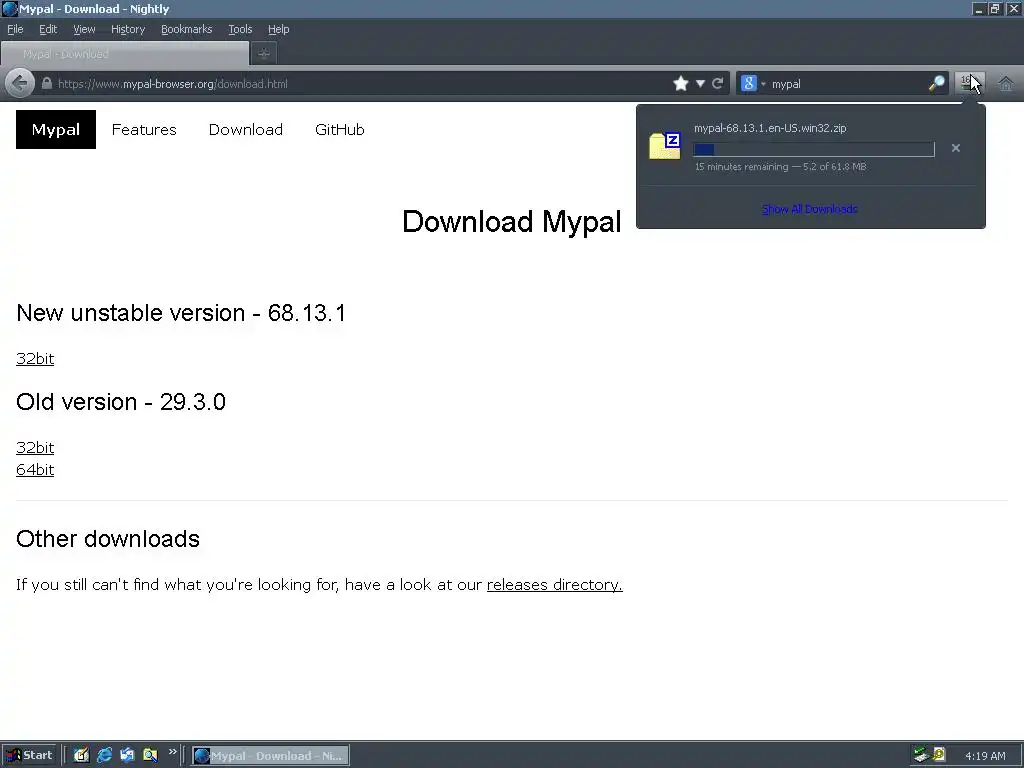Open a new tab with the plus button
The width and height of the screenshot is (1024, 768).
264,54
